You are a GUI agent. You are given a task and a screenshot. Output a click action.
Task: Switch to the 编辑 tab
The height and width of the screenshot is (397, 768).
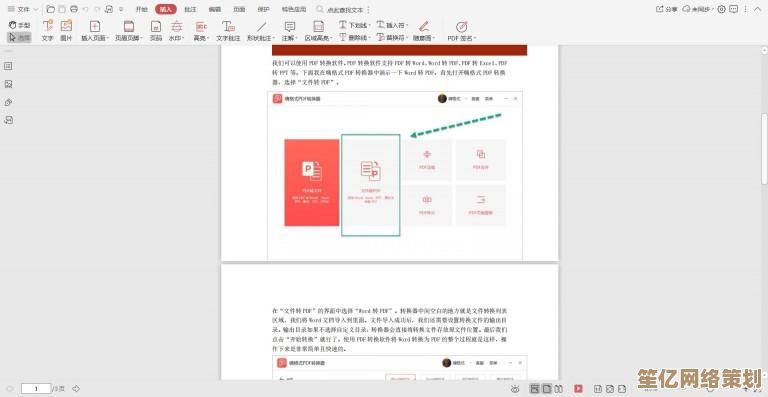click(215, 9)
